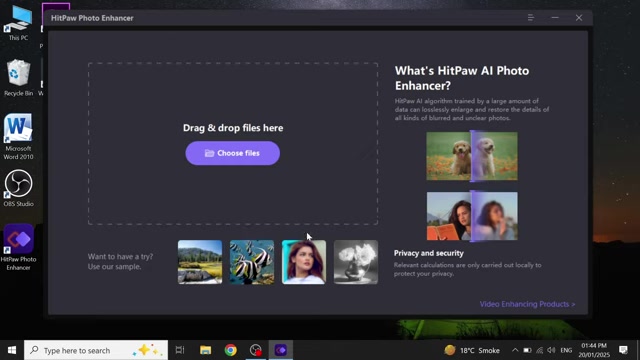Click the HitPaw icon in the taskbar
Image resolution: width=640 pixels, height=360 pixels.
(281, 350)
